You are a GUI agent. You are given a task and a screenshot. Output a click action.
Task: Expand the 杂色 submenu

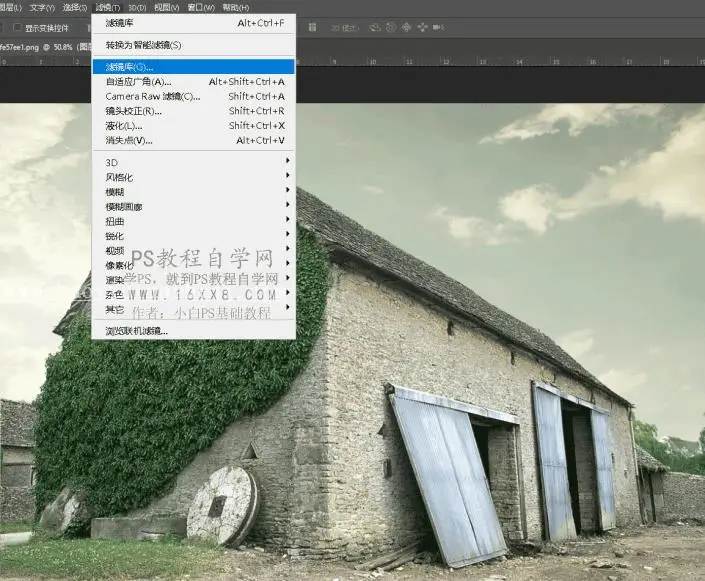point(194,295)
